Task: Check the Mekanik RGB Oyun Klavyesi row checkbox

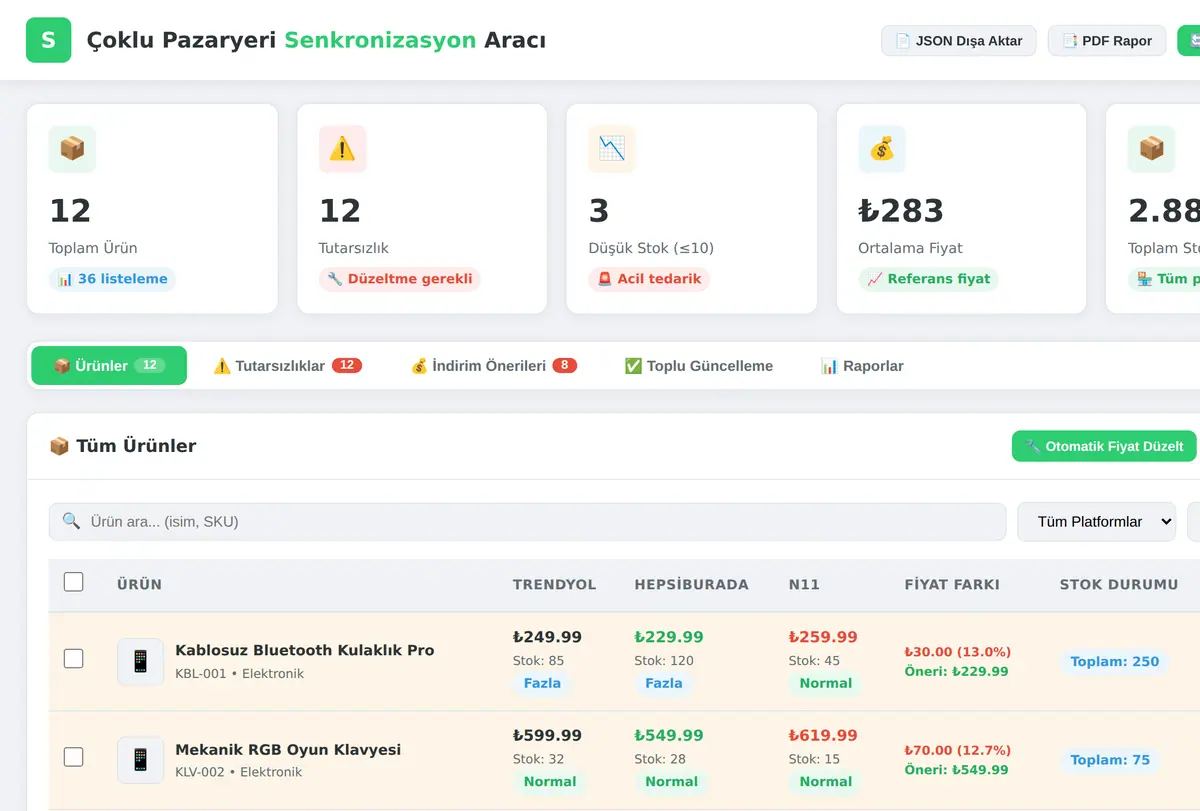Action: point(73,757)
